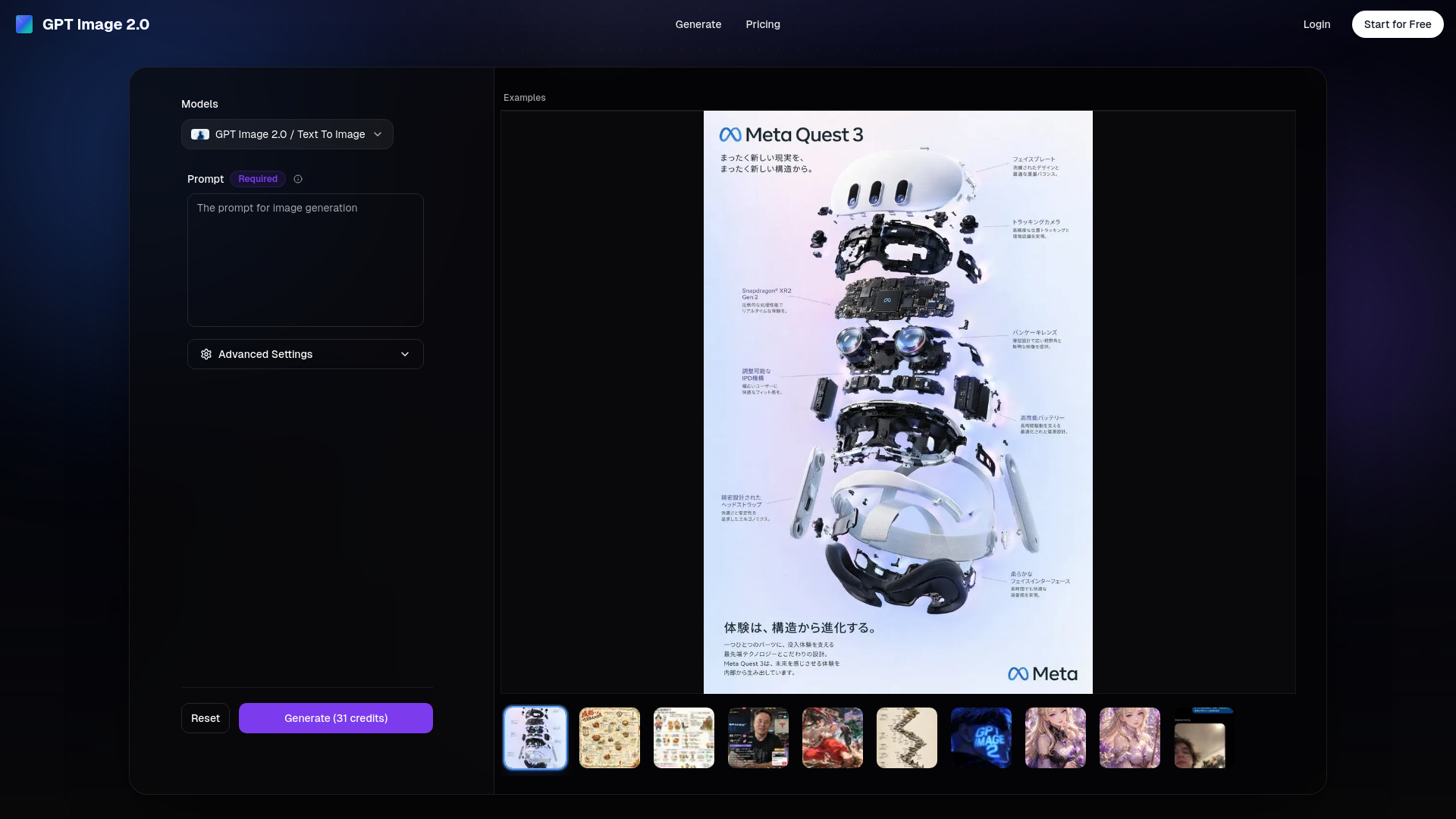Image resolution: width=1456 pixels, height=819 pixels.
Task: Click the model thumbnail icon in Models selector
Action: click(x=200, y=134)
